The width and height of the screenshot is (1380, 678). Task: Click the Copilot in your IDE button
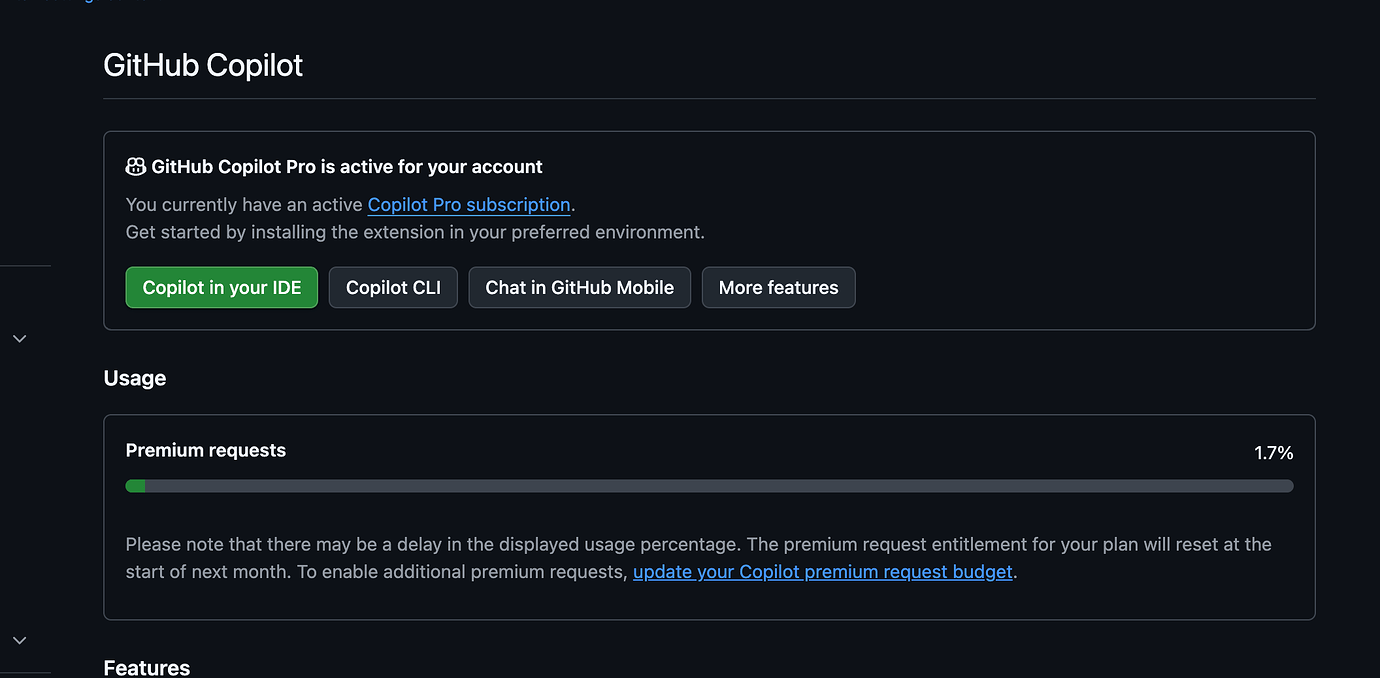coord(222,287)
